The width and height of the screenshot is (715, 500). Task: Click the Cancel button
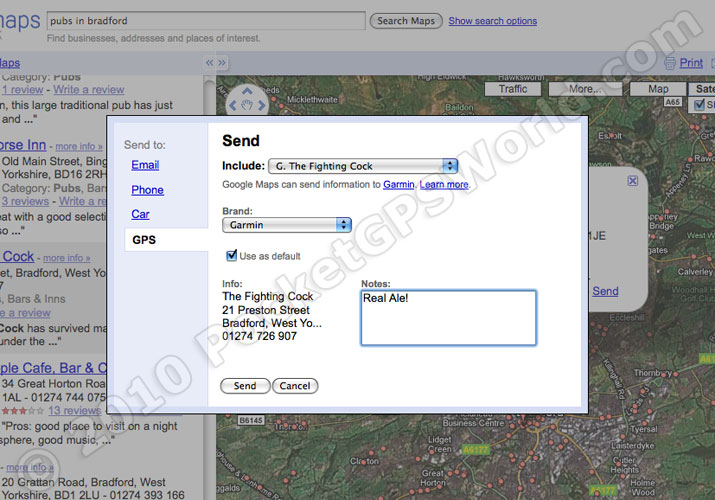click(x=295, y=386)
